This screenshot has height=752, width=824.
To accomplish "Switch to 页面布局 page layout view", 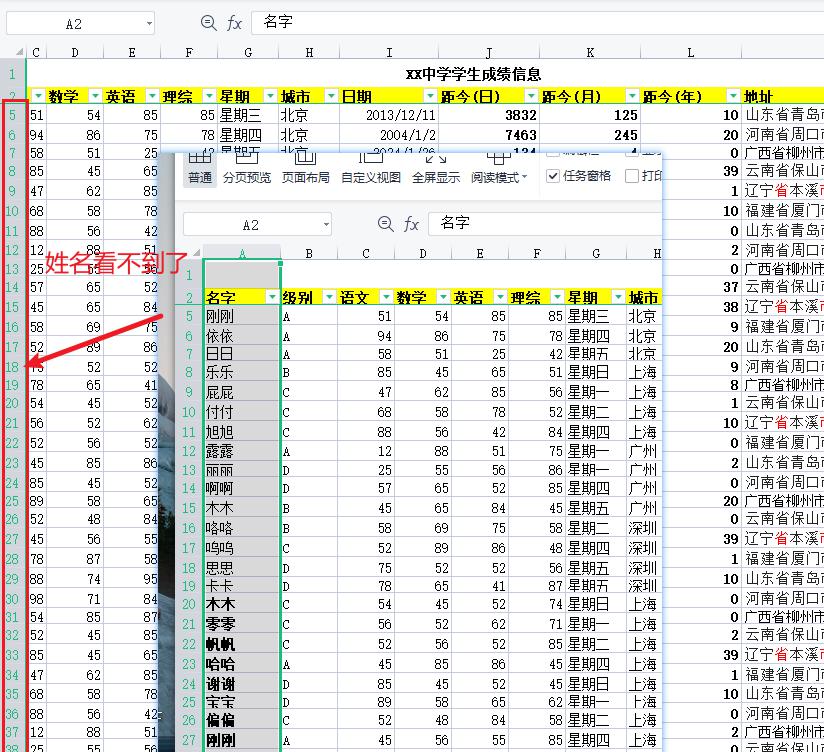I will 306,168.
